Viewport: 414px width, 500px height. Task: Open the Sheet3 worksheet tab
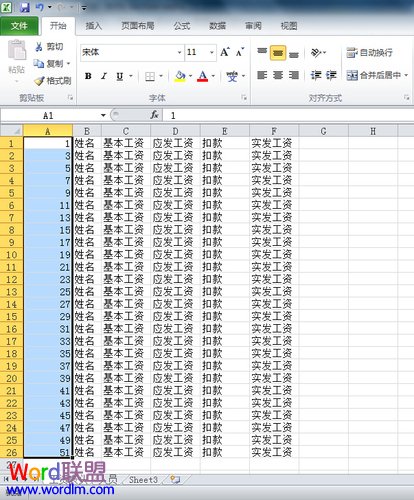pyautogui.click(x=143, y=480)
